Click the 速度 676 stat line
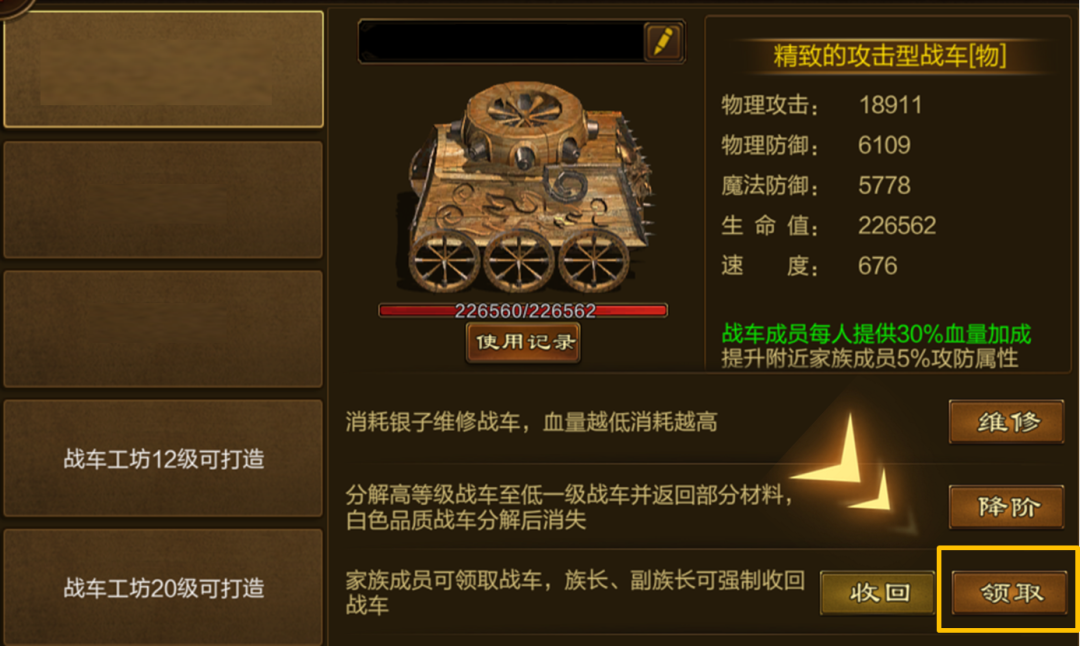Screen dimensions: 1080x646 click(x=809, y=265)
